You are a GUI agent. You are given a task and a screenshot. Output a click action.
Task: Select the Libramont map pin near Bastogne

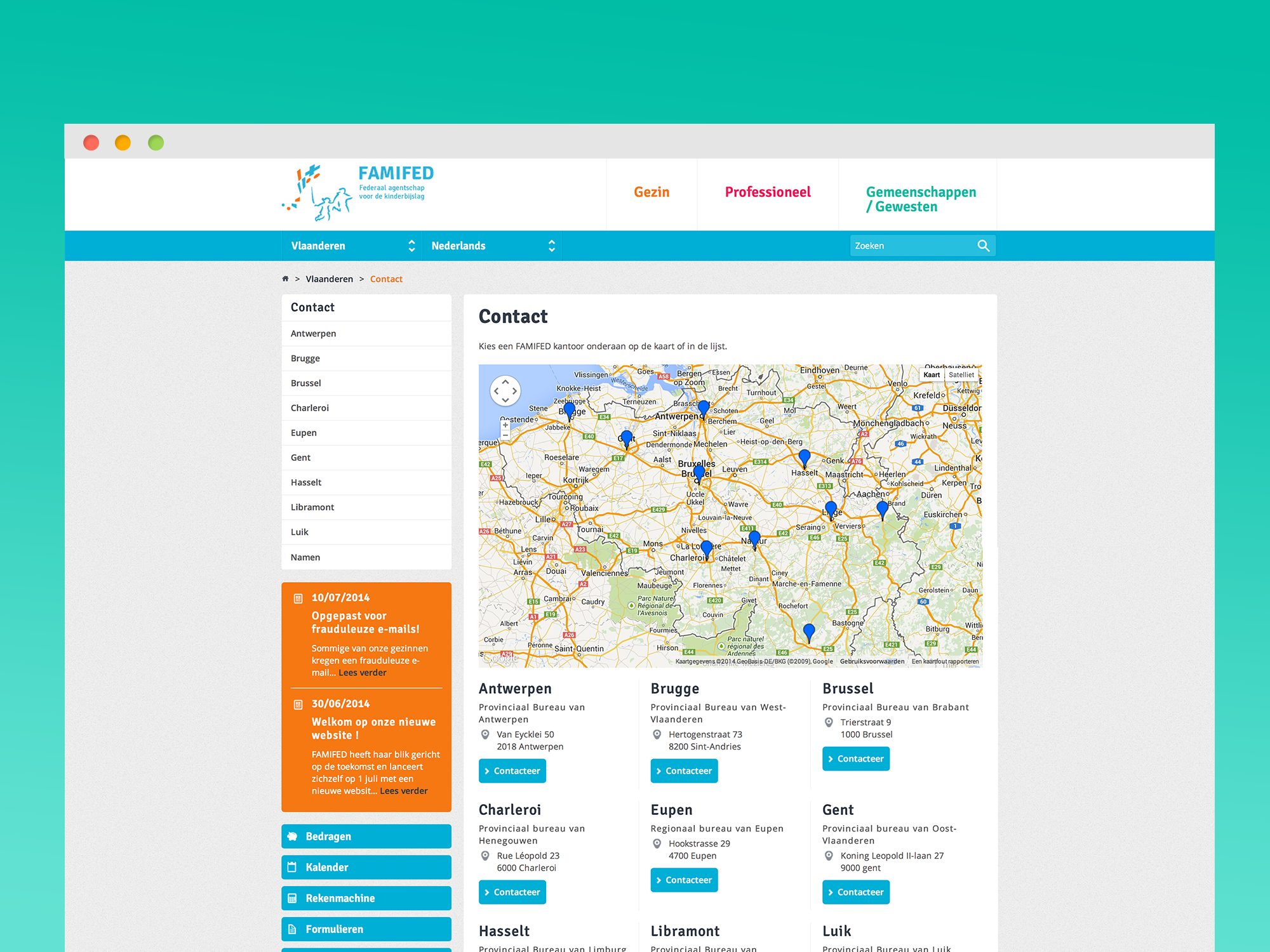[808, 633]
